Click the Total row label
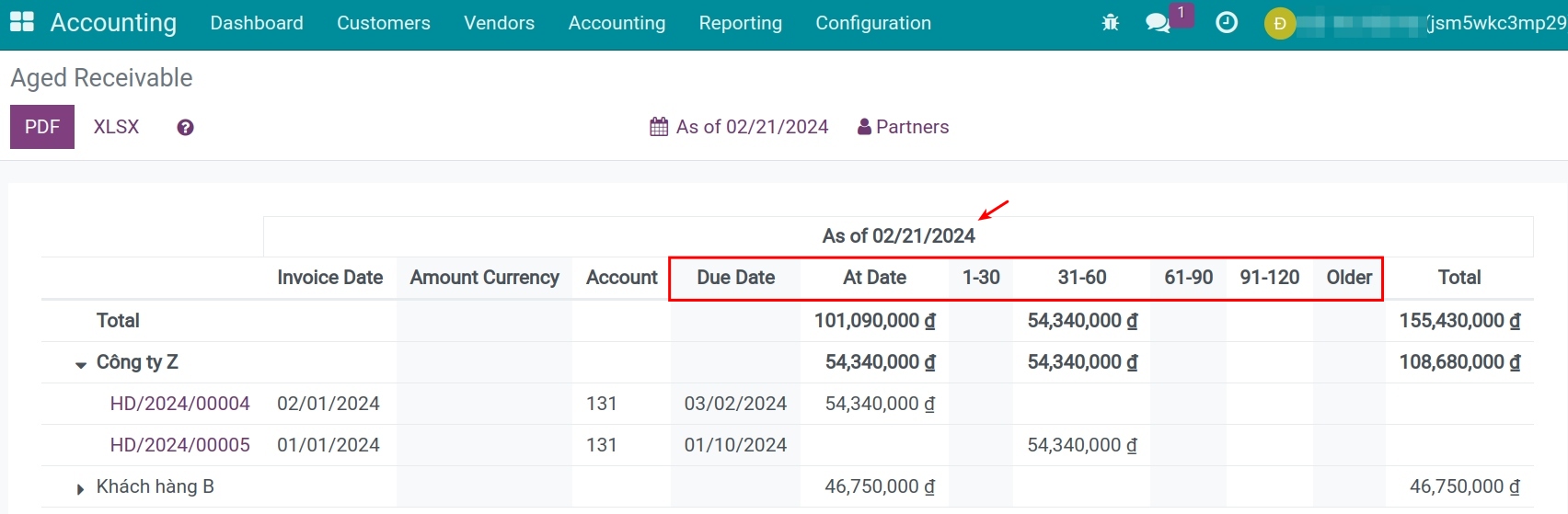1568x514 pixels. (x=118, y=321)
